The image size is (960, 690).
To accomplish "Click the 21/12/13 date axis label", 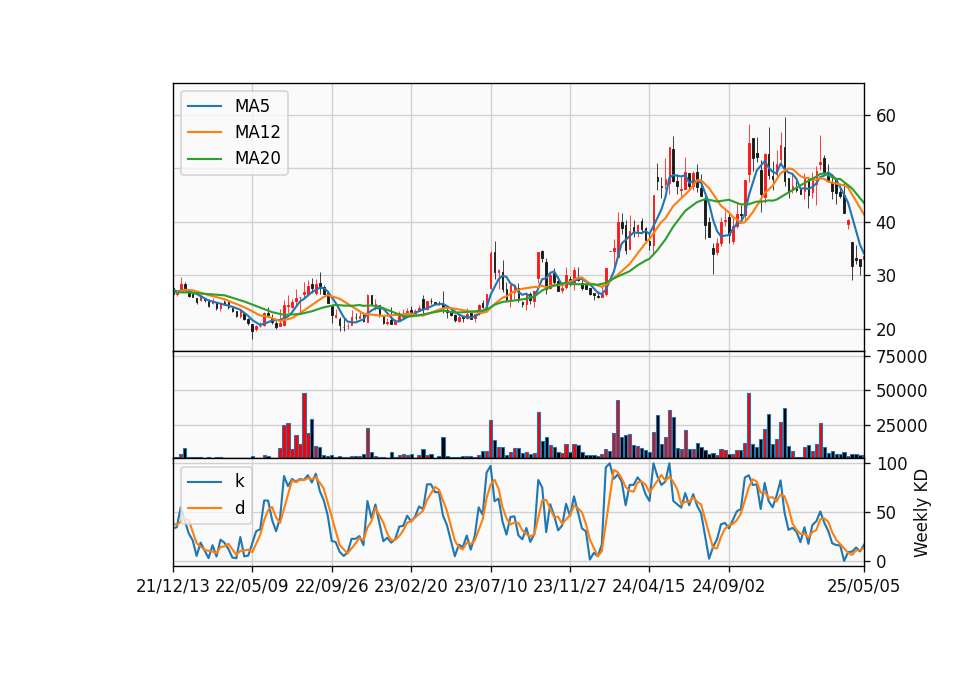I will pyautogui.click(x=173, y=587).
